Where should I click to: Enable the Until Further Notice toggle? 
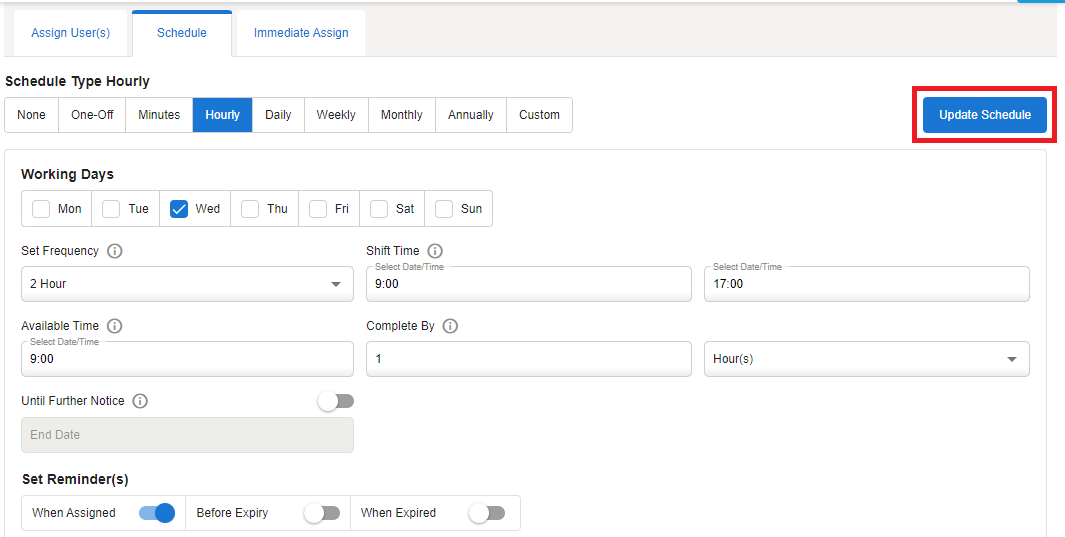pos(335,401)
